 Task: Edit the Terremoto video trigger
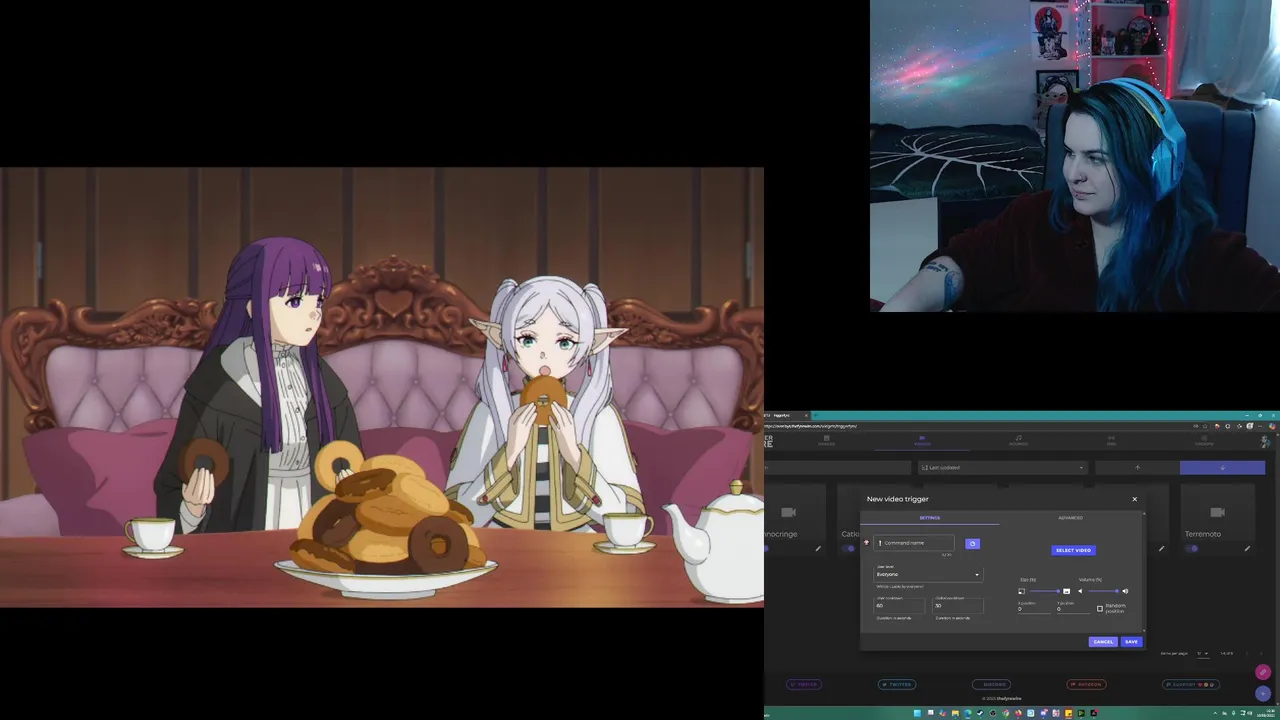(1247, 548)
